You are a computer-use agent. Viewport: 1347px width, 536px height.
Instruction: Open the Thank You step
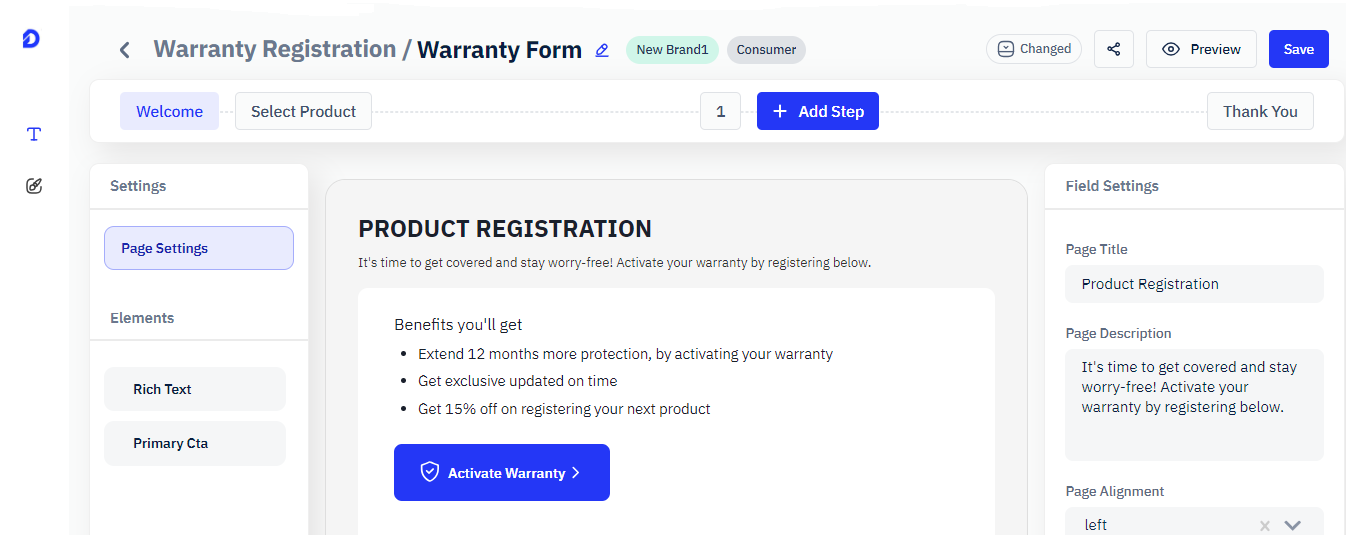pyautogui.click(x=1259, y=111)
